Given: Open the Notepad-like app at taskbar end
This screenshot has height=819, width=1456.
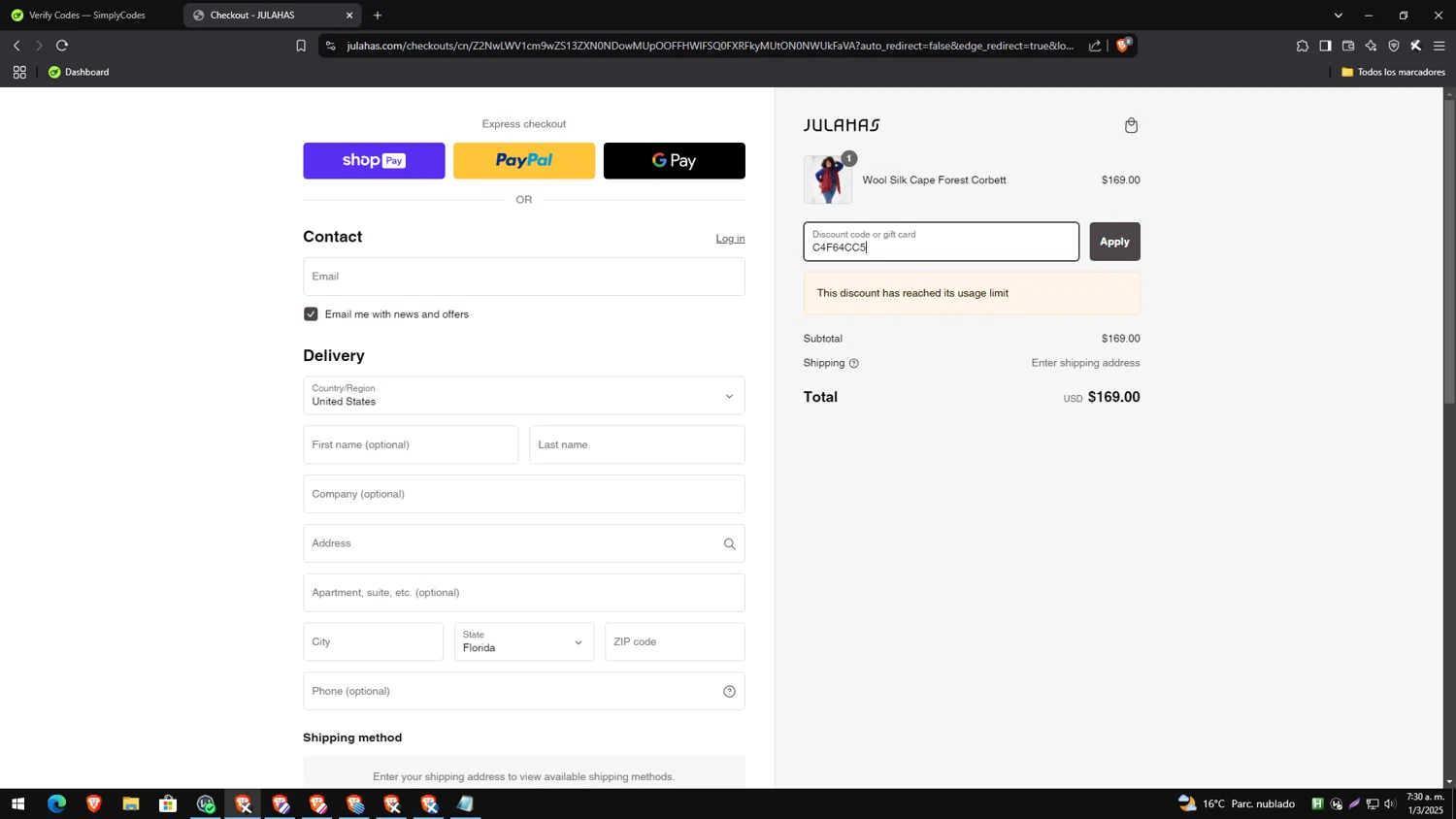Looking at the screenshot, I should [x=466, y=804].
